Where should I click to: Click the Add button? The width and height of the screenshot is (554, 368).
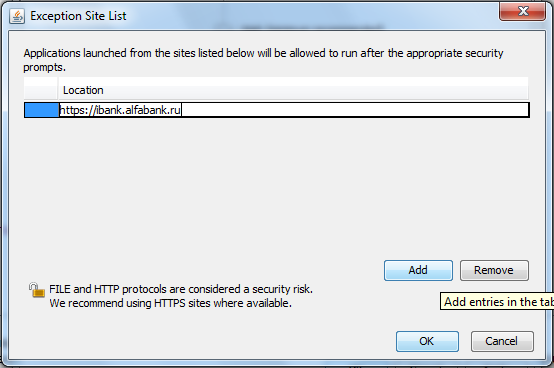[418, 270]
